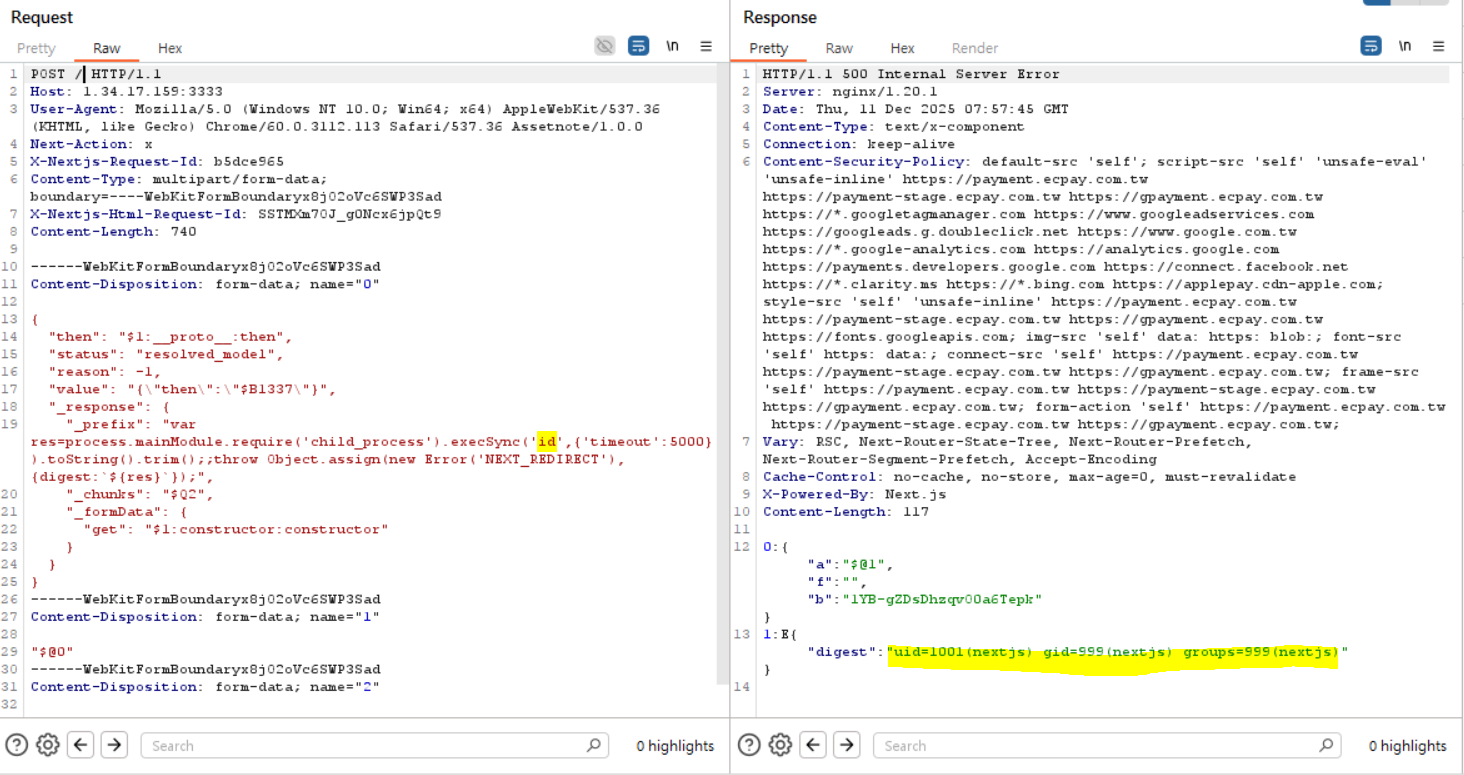1464x775 pixels.
Task: Select the Raw tab in the Request panel
Action: [107, 48]
